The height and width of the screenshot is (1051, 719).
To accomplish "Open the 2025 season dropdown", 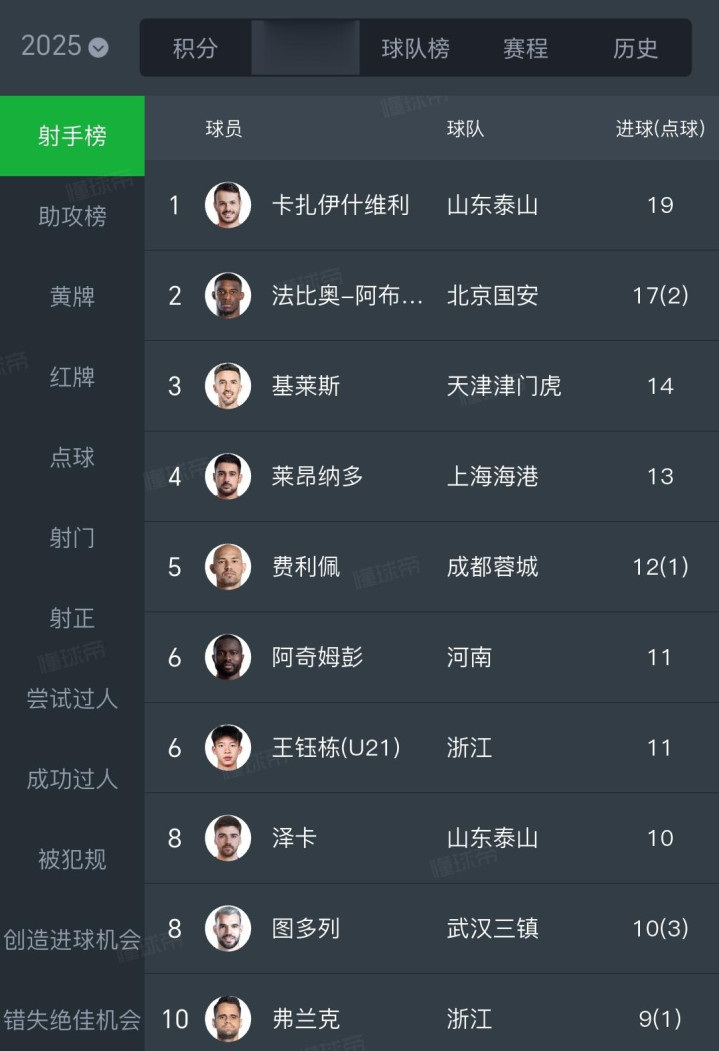I will click(65, 46).
